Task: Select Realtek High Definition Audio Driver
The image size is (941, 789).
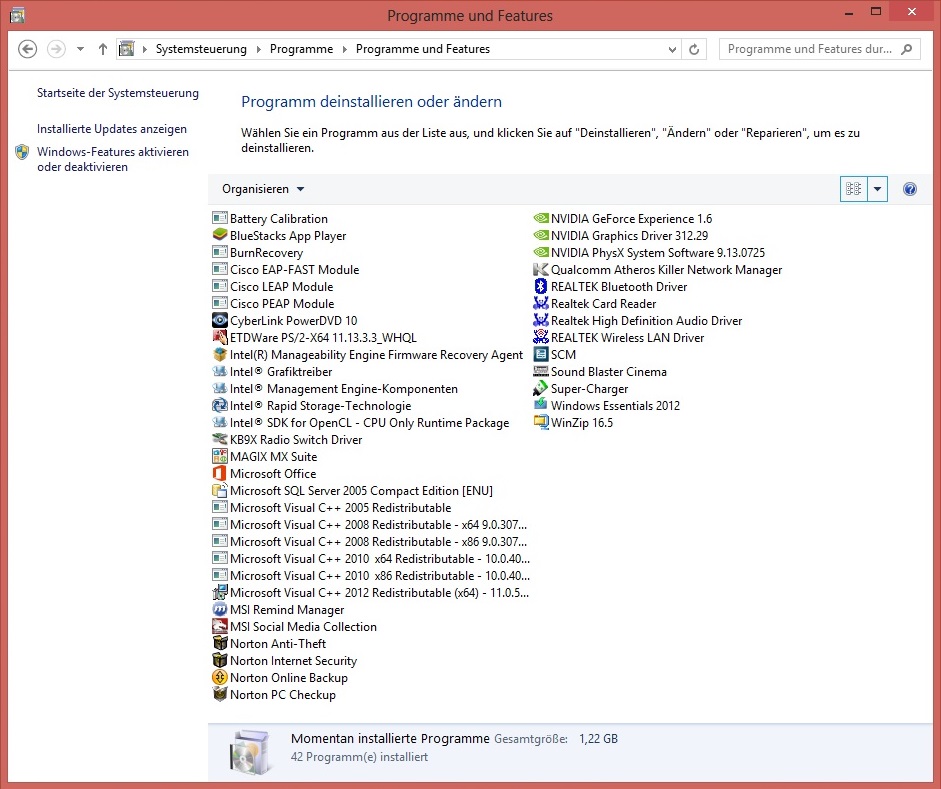Action: (x=638, y=320)
